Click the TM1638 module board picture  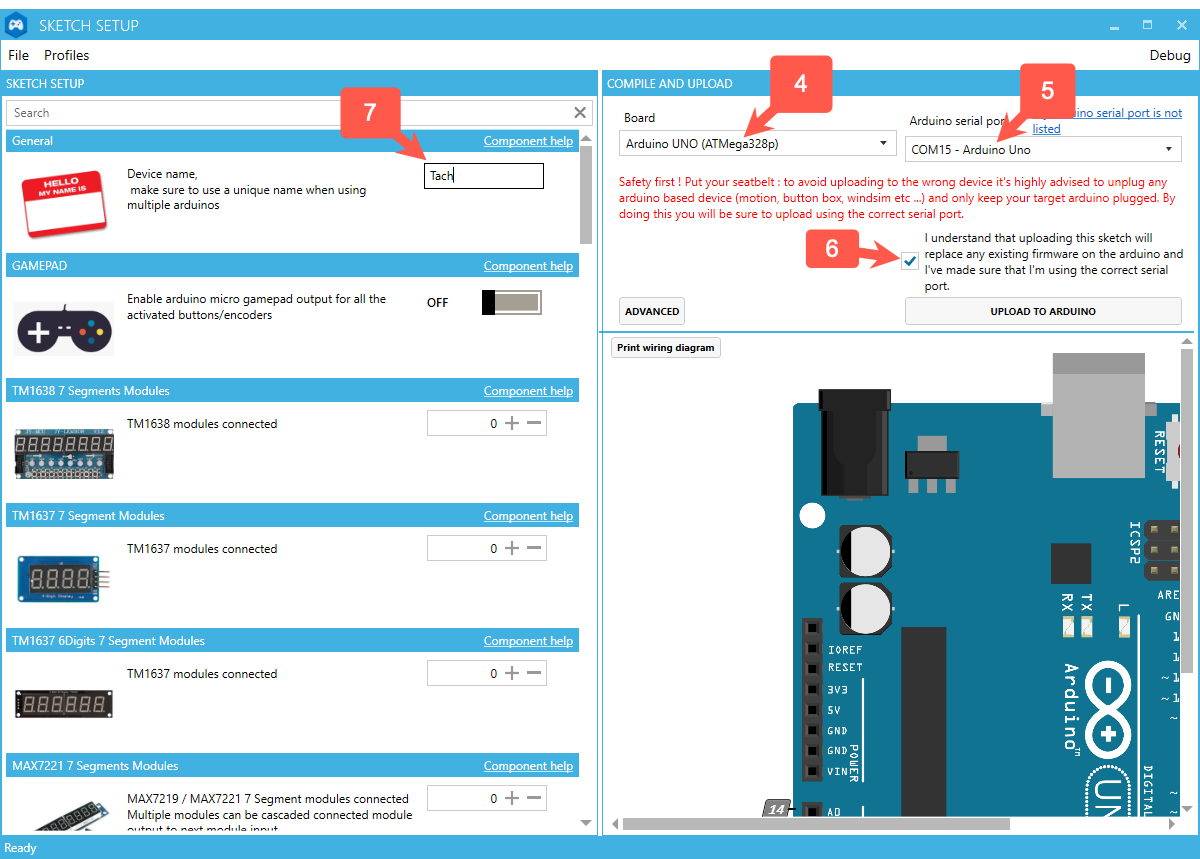[64, 453]
